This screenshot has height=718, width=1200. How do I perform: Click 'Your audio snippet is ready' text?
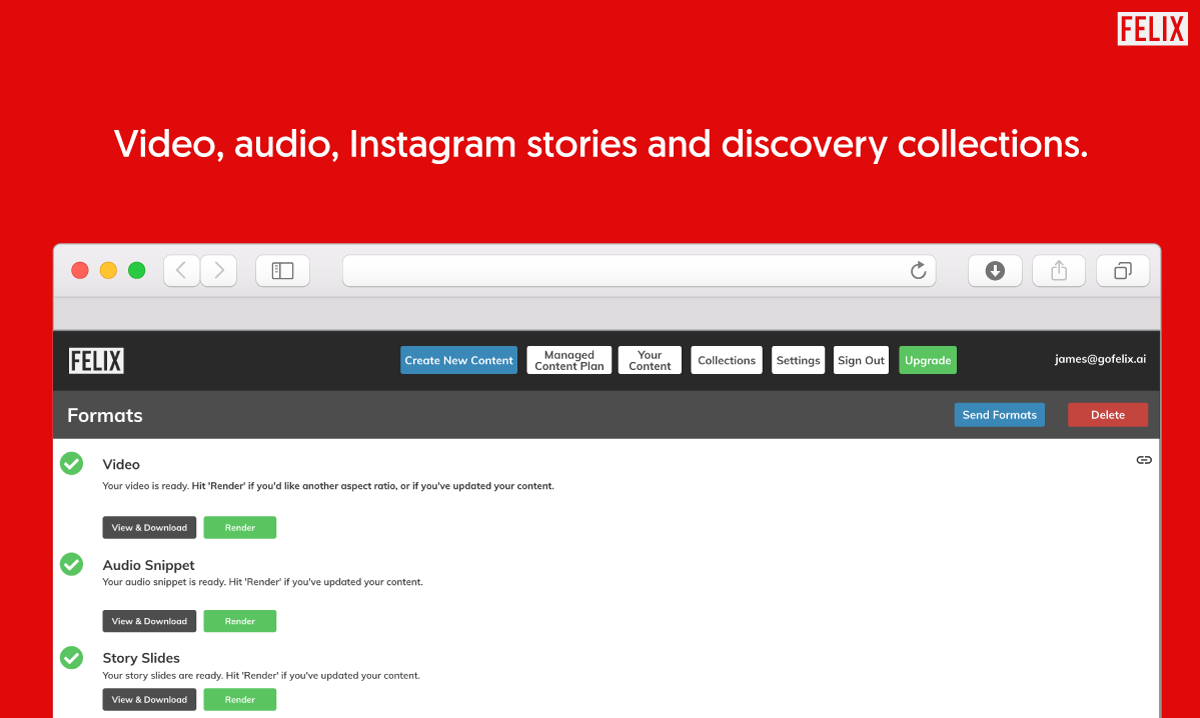(263, 582)
